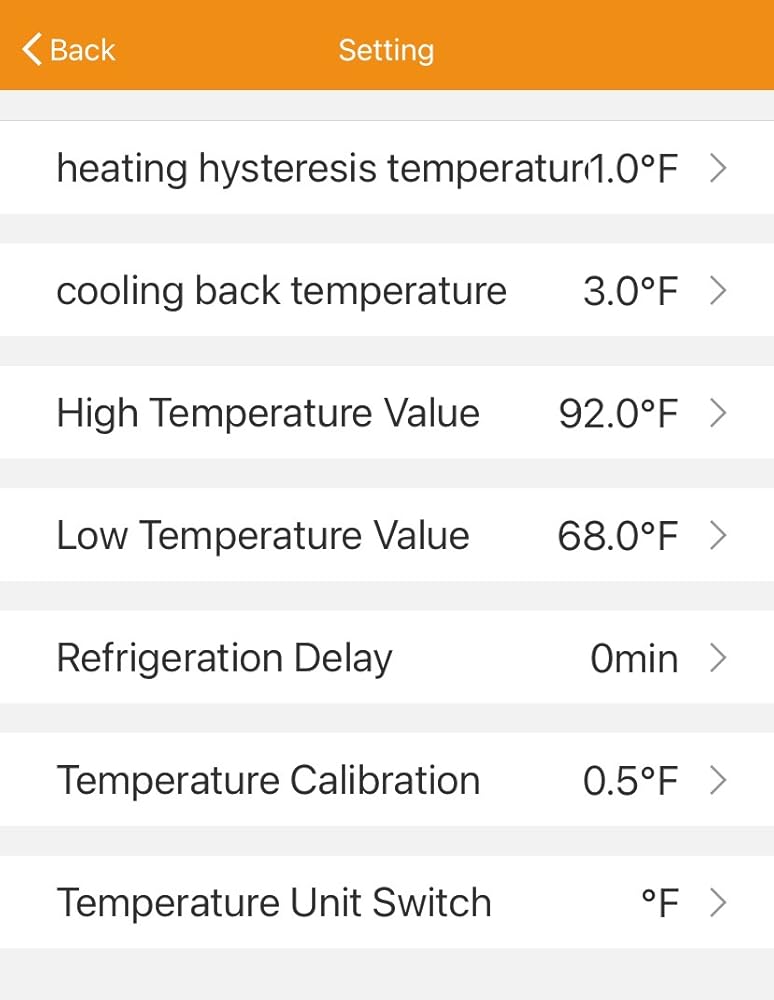Click the Back text button
The height and width of the screenshot is (1000, 774).
[x=83, y=49]
